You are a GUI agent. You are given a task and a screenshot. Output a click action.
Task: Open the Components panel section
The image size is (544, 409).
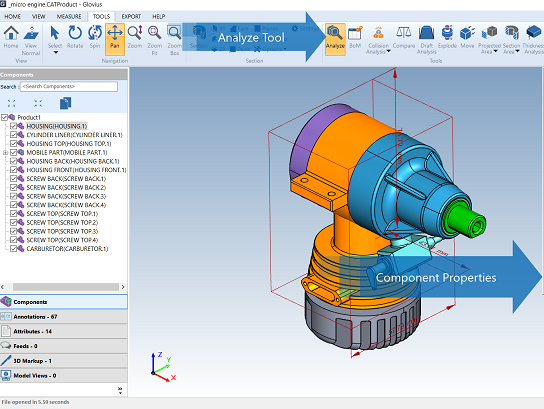point(64,302)
